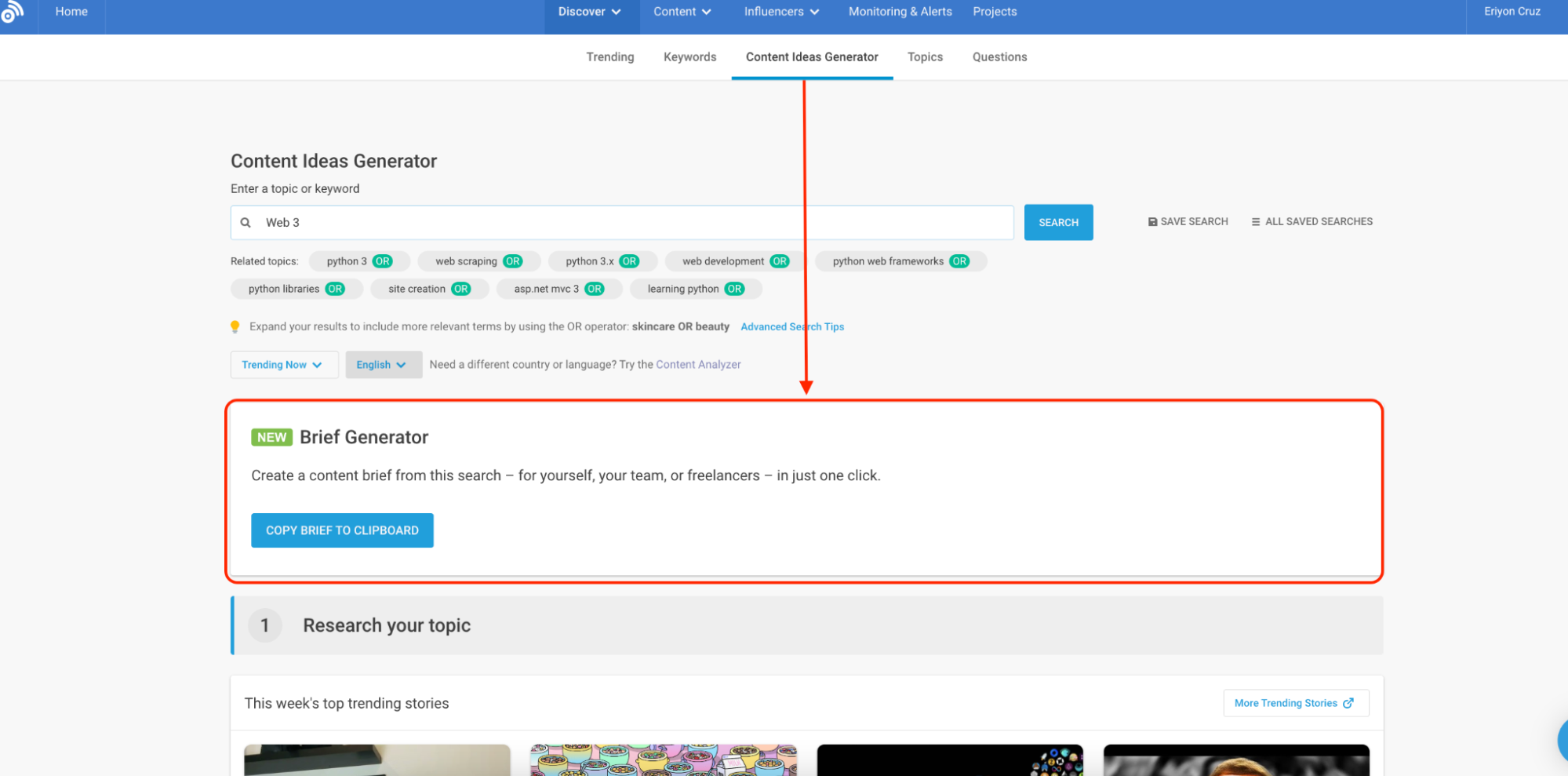Select the web scraping related topic chip
This screenshot has height=776, width=1568.
pyautogui.click(x=478, y=261)
